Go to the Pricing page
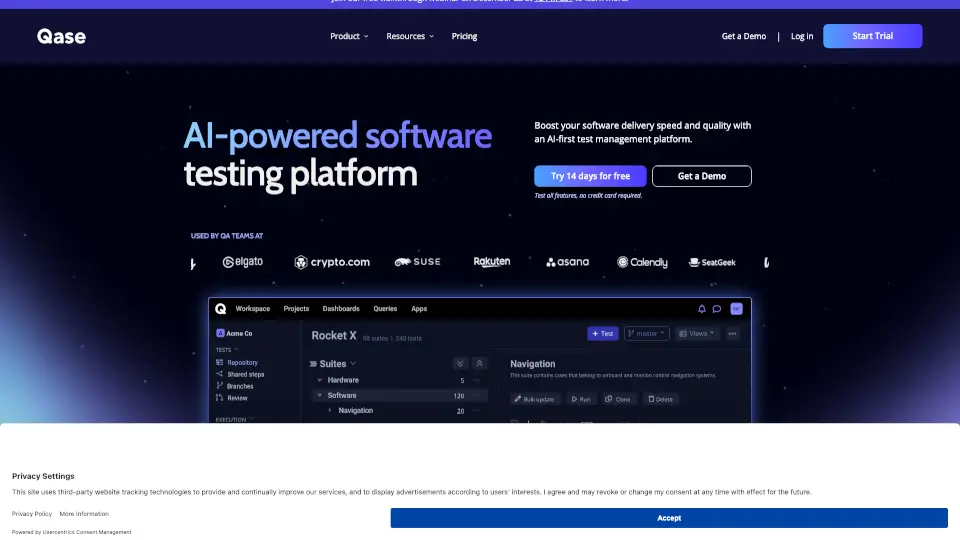Screen dimensions: 960x540 click(x=464, y=36)
